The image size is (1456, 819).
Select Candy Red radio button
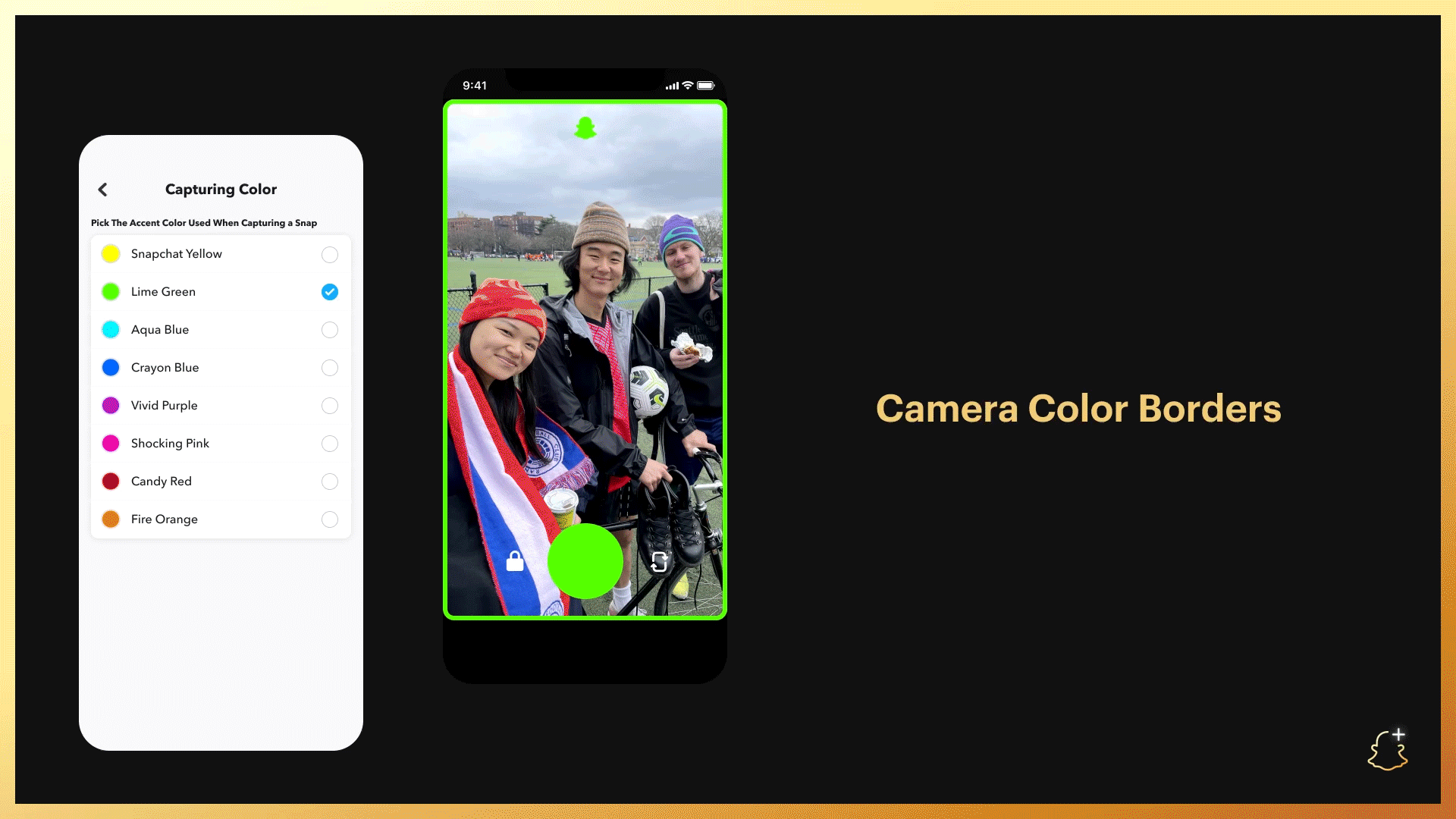point(330,481)
